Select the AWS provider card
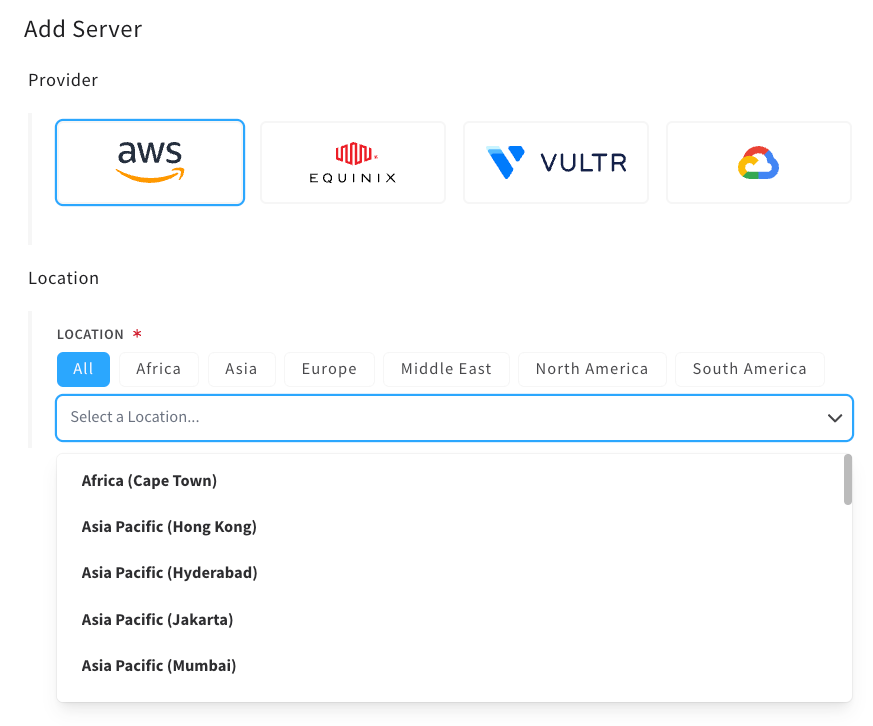 (150, 163)
